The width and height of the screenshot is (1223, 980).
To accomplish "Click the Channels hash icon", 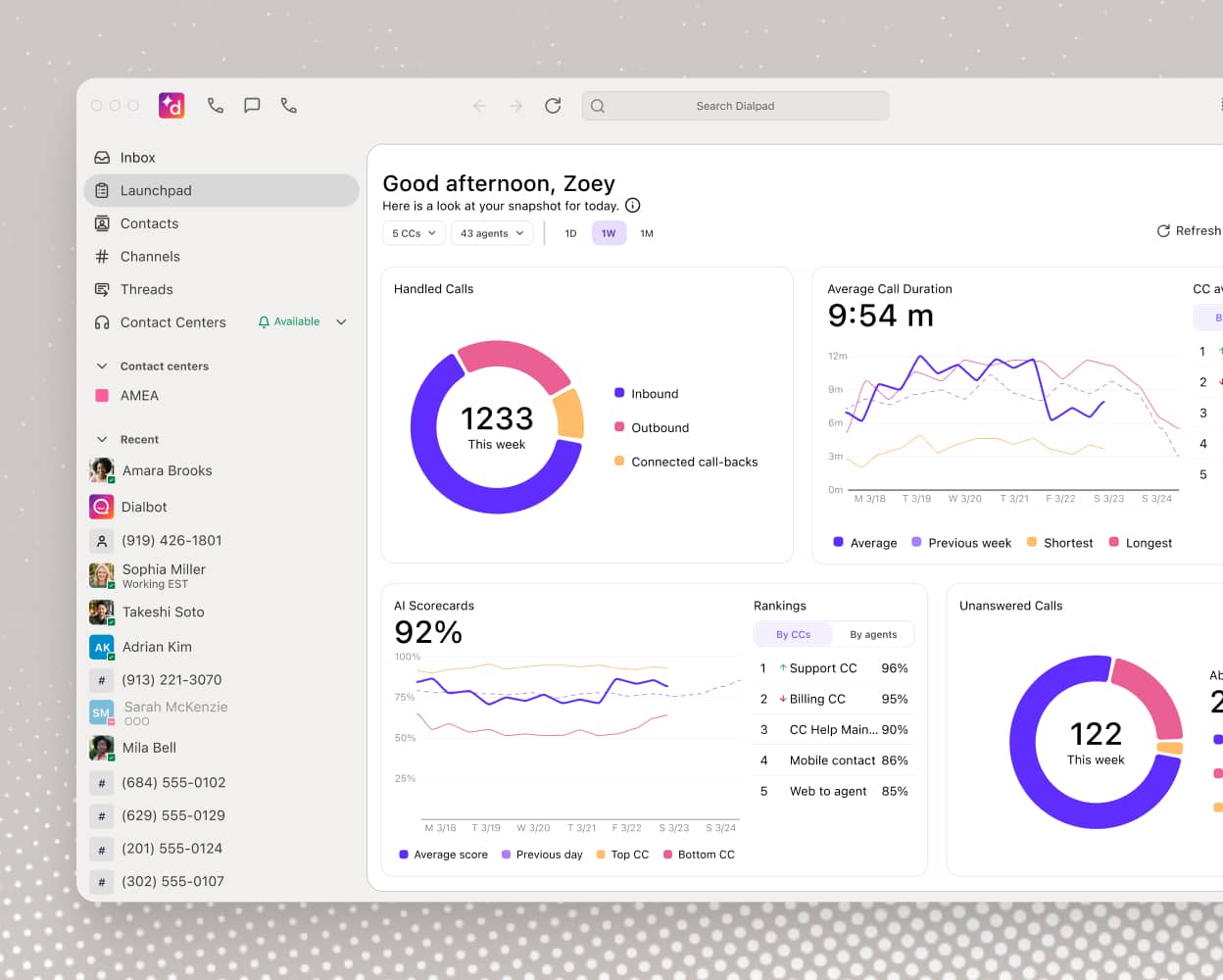I will click(x=102, y=257).
